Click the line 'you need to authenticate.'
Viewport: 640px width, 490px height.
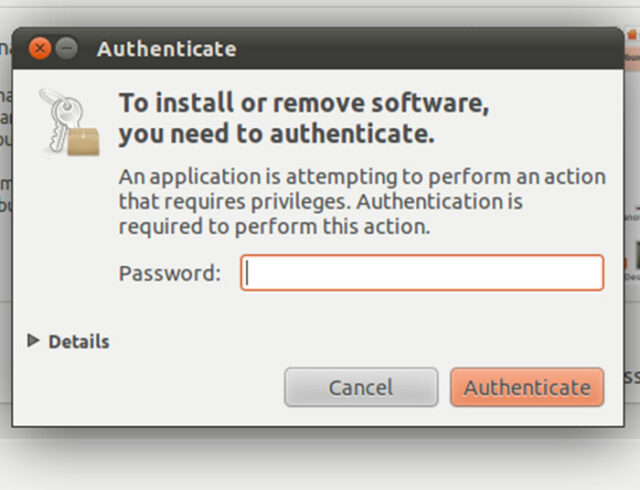pyautogui.click(x=276, y=134)
